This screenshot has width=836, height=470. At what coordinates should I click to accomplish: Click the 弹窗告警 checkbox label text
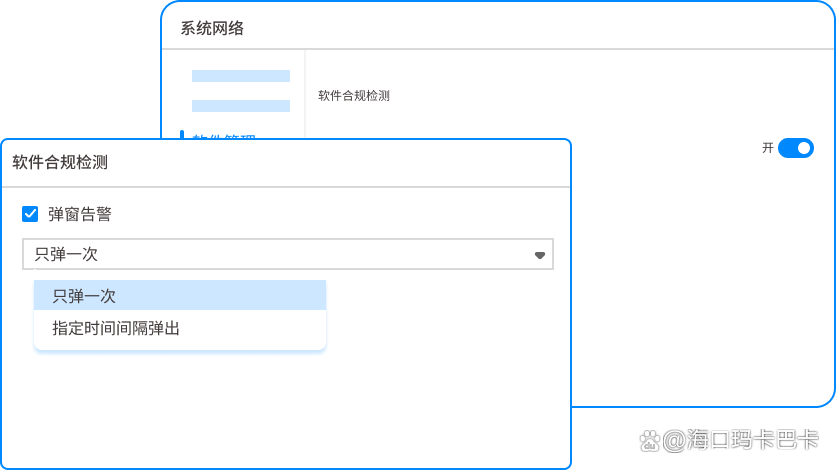point(80,214)
